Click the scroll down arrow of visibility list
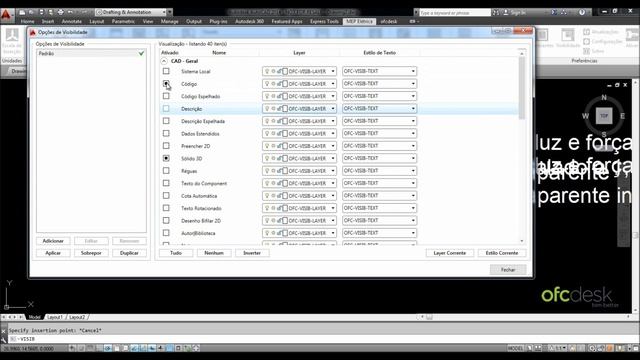The width and height of the screenshot is (640, 360). click(522, 241)
